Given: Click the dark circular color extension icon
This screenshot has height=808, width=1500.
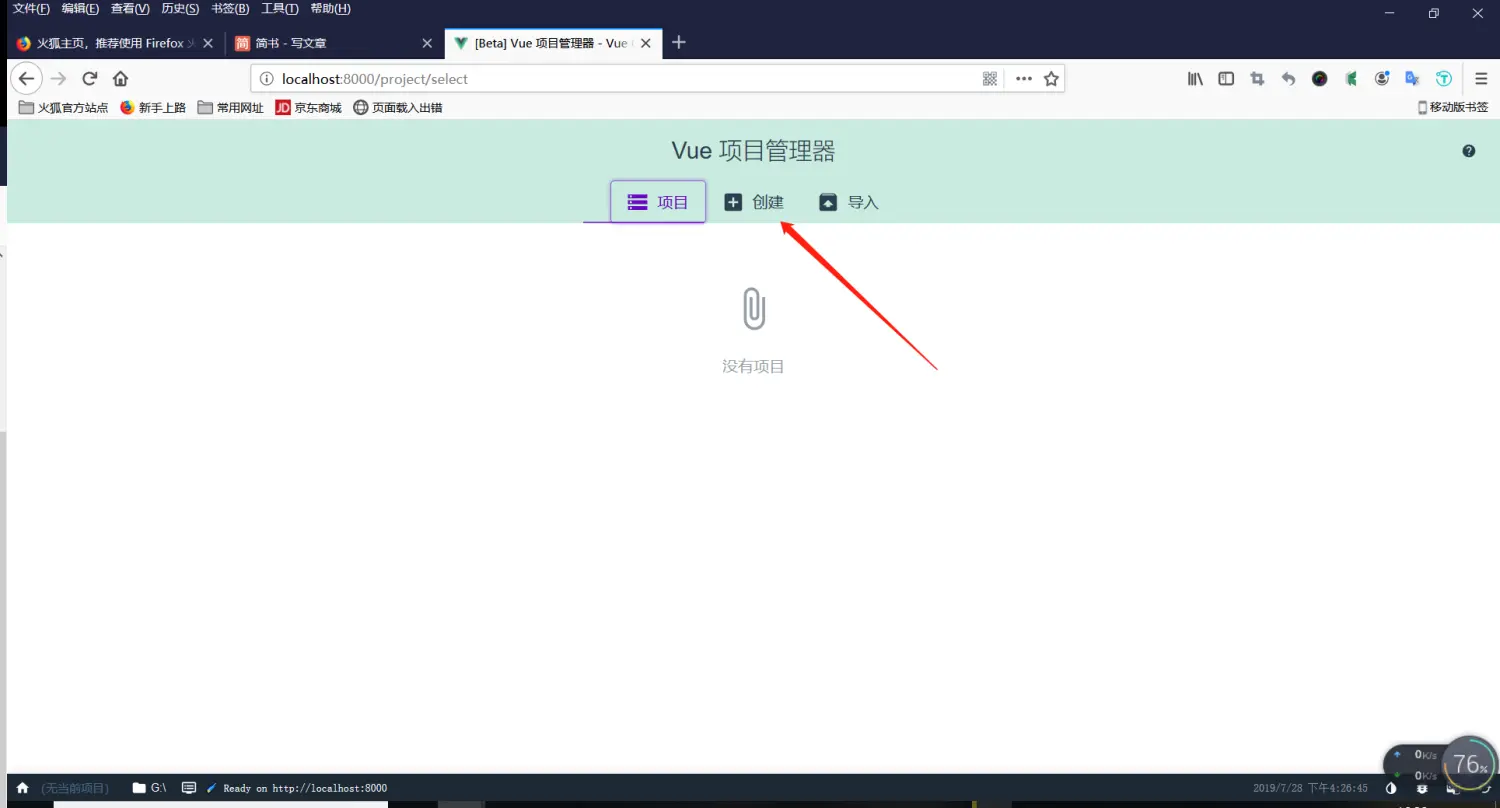Looking at the screenshot, I should point(1320,79).
